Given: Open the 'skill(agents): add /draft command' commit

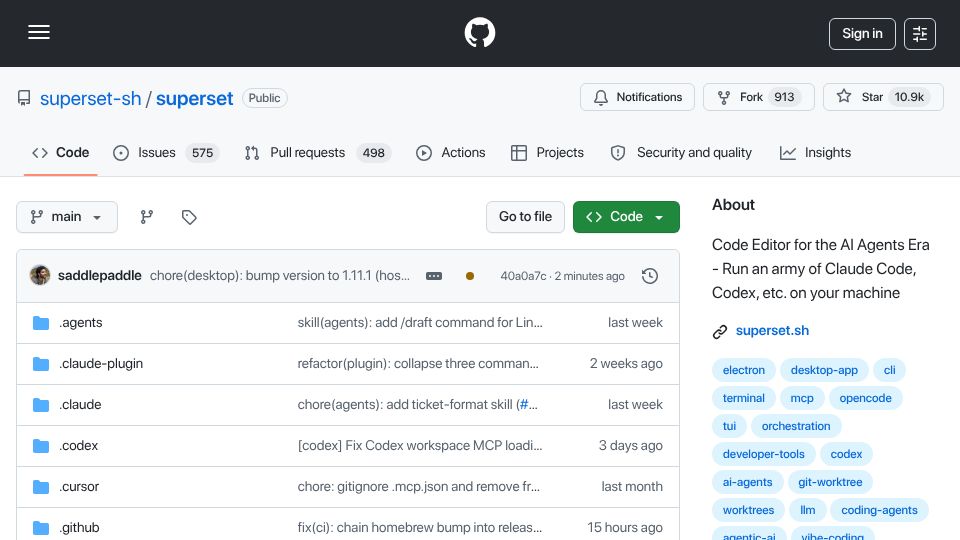Looking at the screenshot, I should click(420, 323).
